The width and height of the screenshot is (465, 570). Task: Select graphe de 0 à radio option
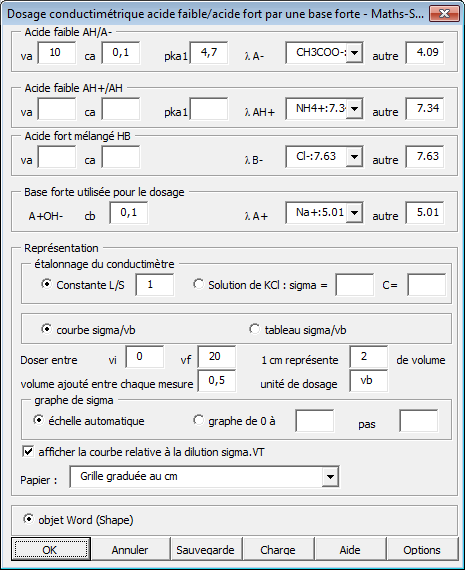coord(198,420)
